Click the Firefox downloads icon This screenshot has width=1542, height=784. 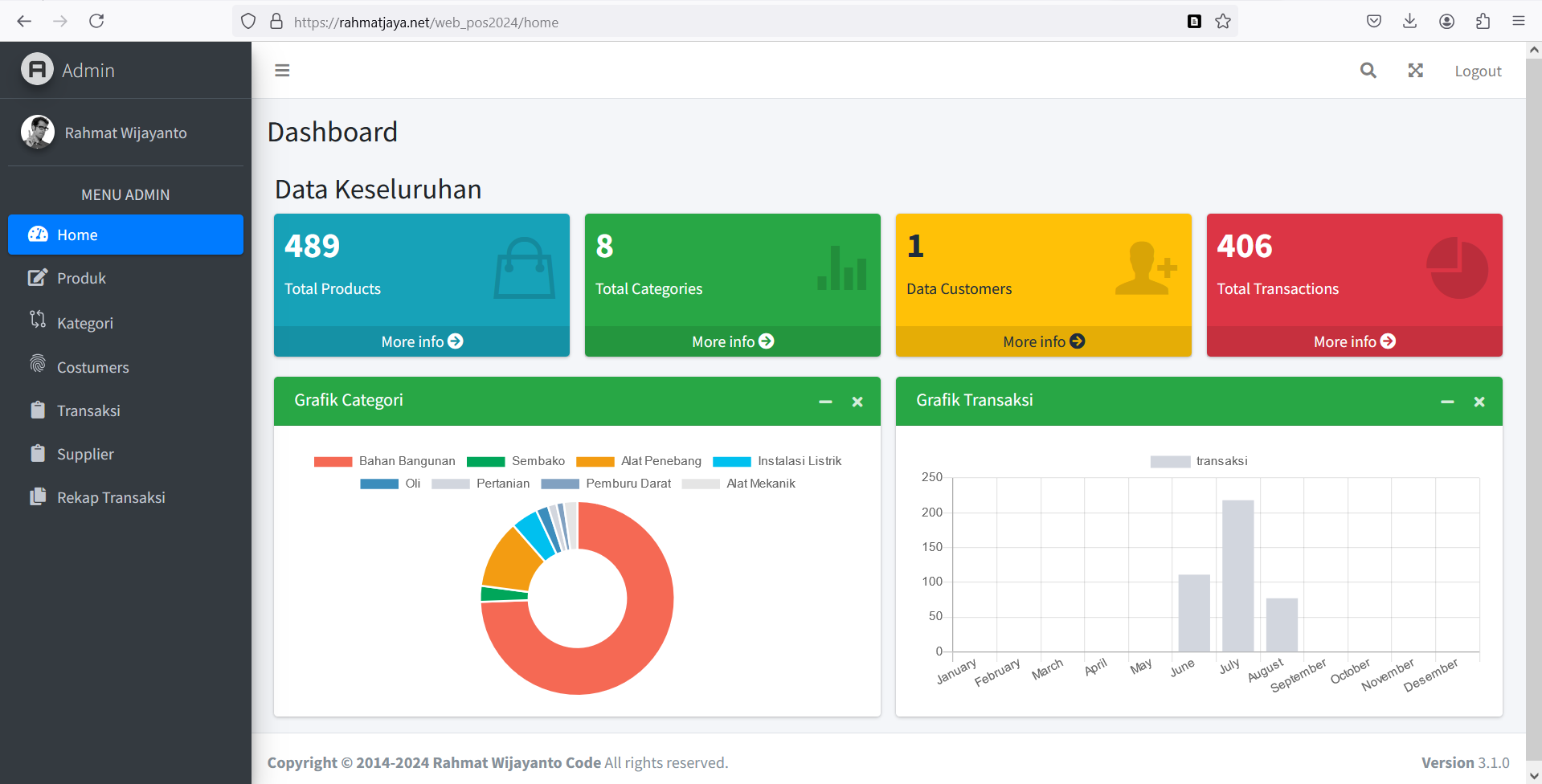pyautogui.click(x=1409, y=22)
